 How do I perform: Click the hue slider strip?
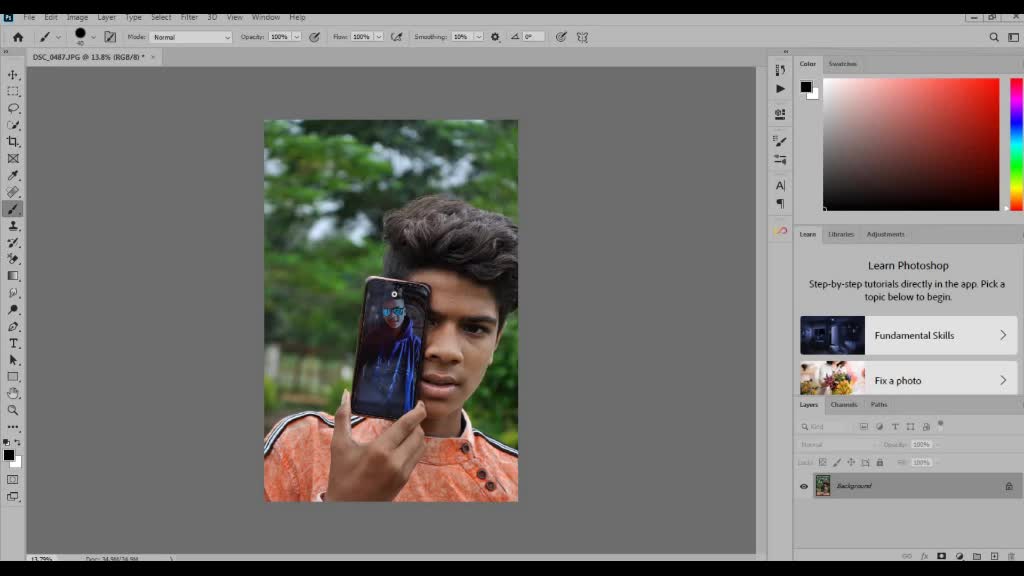1017,144
